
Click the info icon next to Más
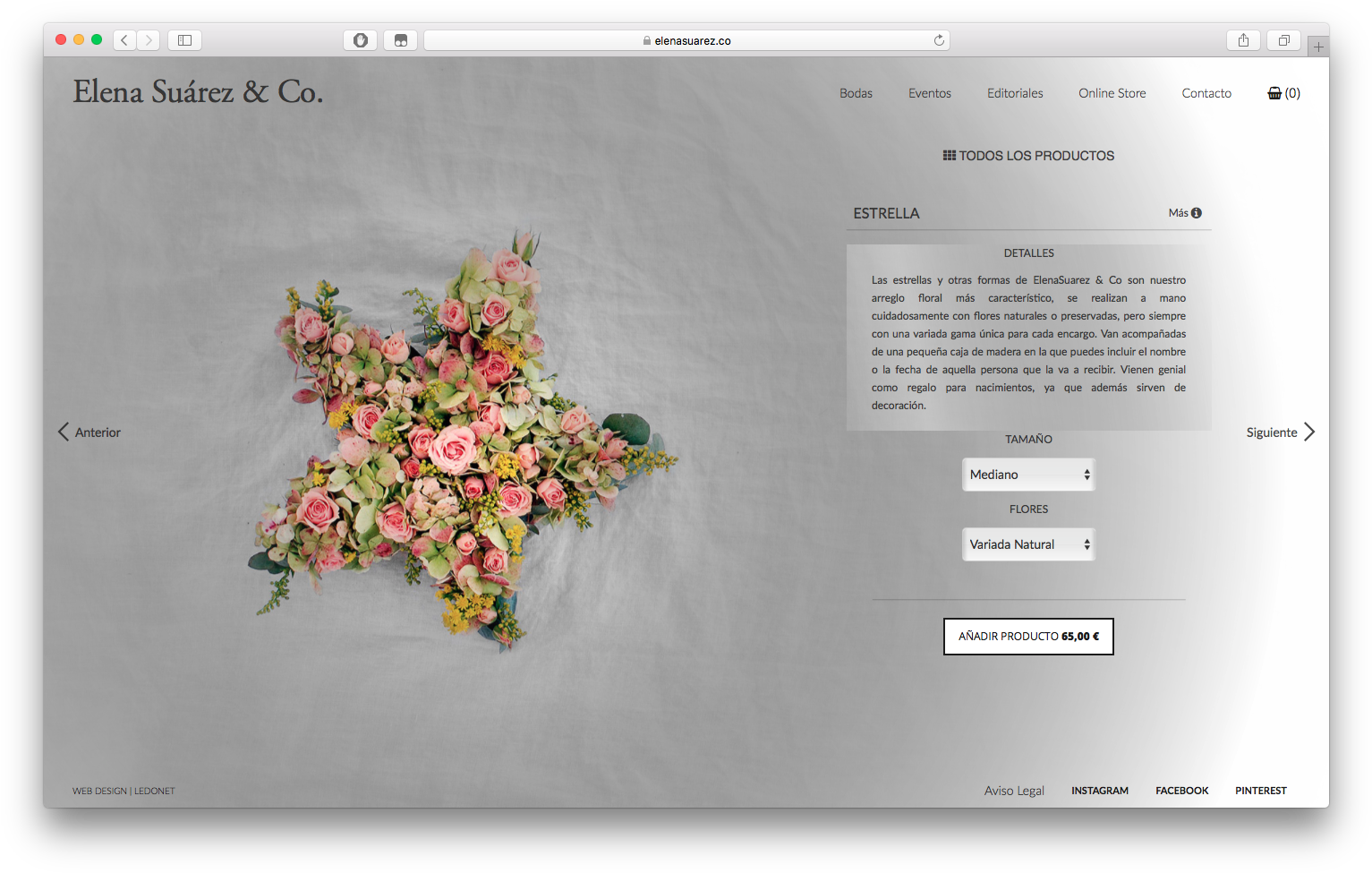point(1196,212)
